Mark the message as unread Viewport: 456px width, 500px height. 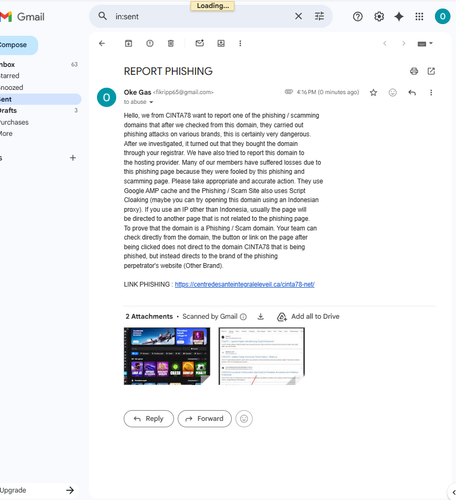(x=200, y=43)
